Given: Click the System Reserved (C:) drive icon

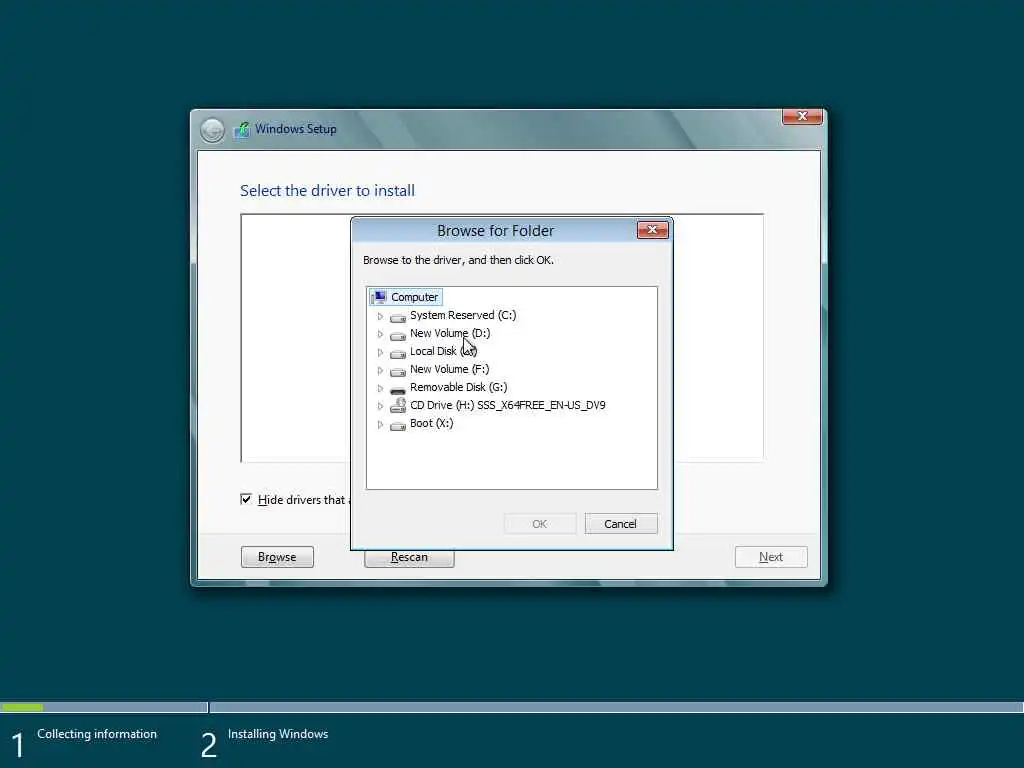Looking at the screenshot, I should (x=398, y=317).
